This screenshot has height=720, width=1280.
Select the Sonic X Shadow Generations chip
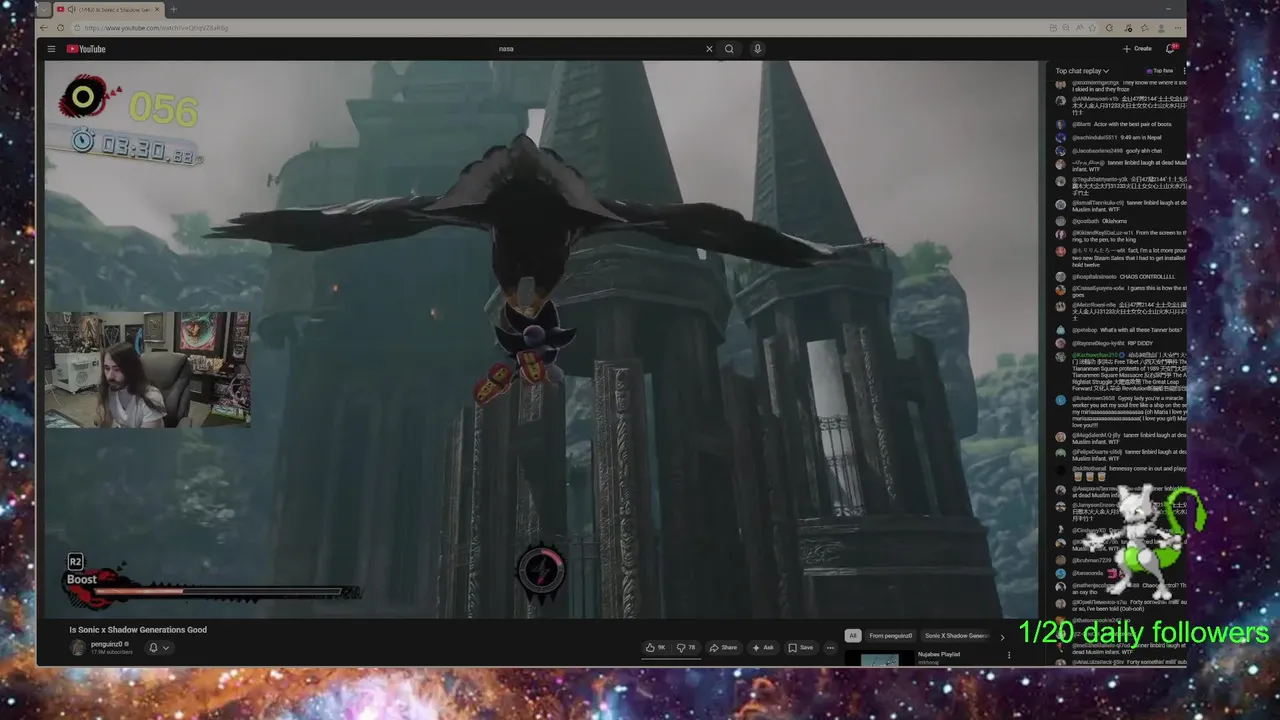pos(956,636)
